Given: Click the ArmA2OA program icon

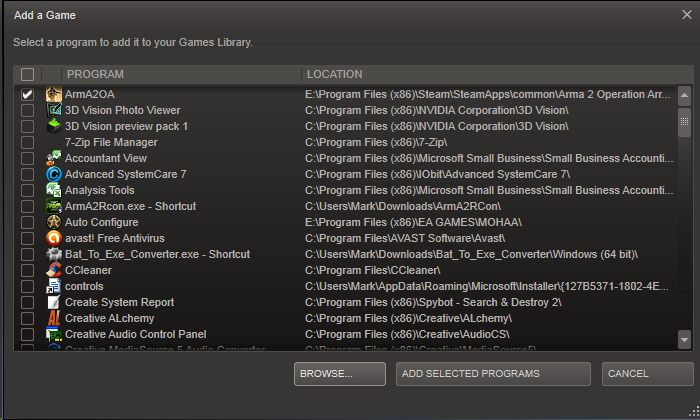Looking at the screenshot, I should [x=54, y=94].
